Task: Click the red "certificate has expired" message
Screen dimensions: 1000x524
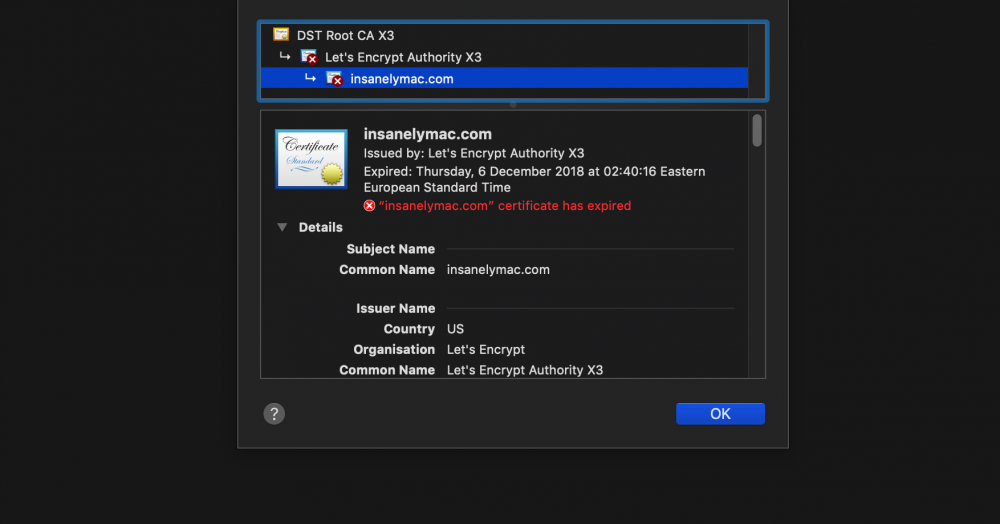Action: (x=504, y=206)
